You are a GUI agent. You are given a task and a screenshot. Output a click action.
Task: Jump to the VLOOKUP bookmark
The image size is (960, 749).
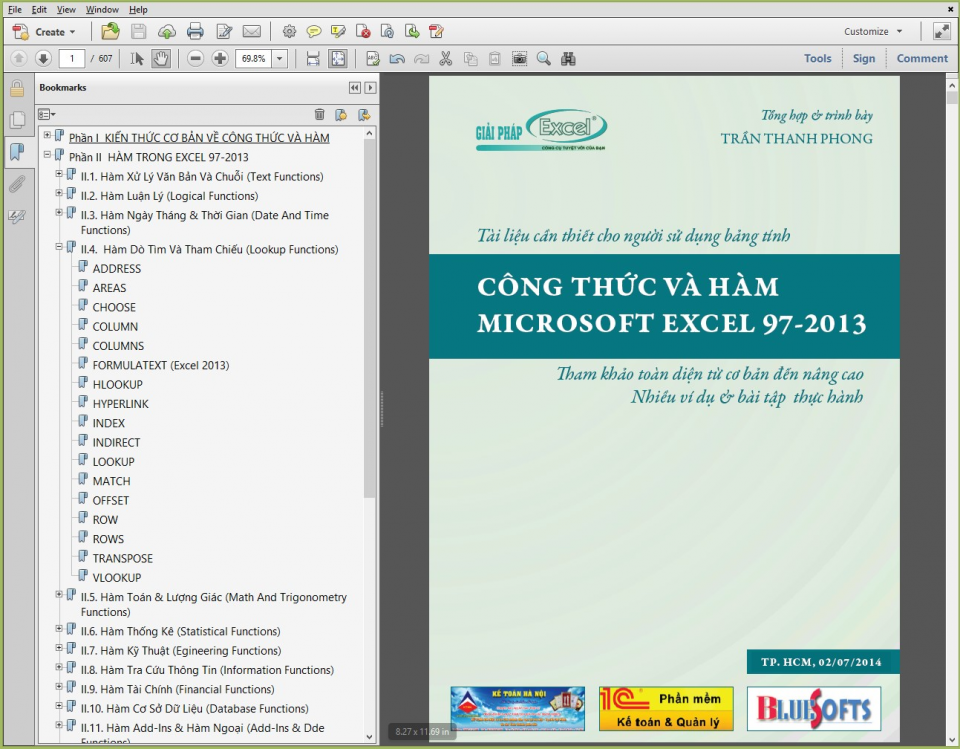tap(117, 577)
